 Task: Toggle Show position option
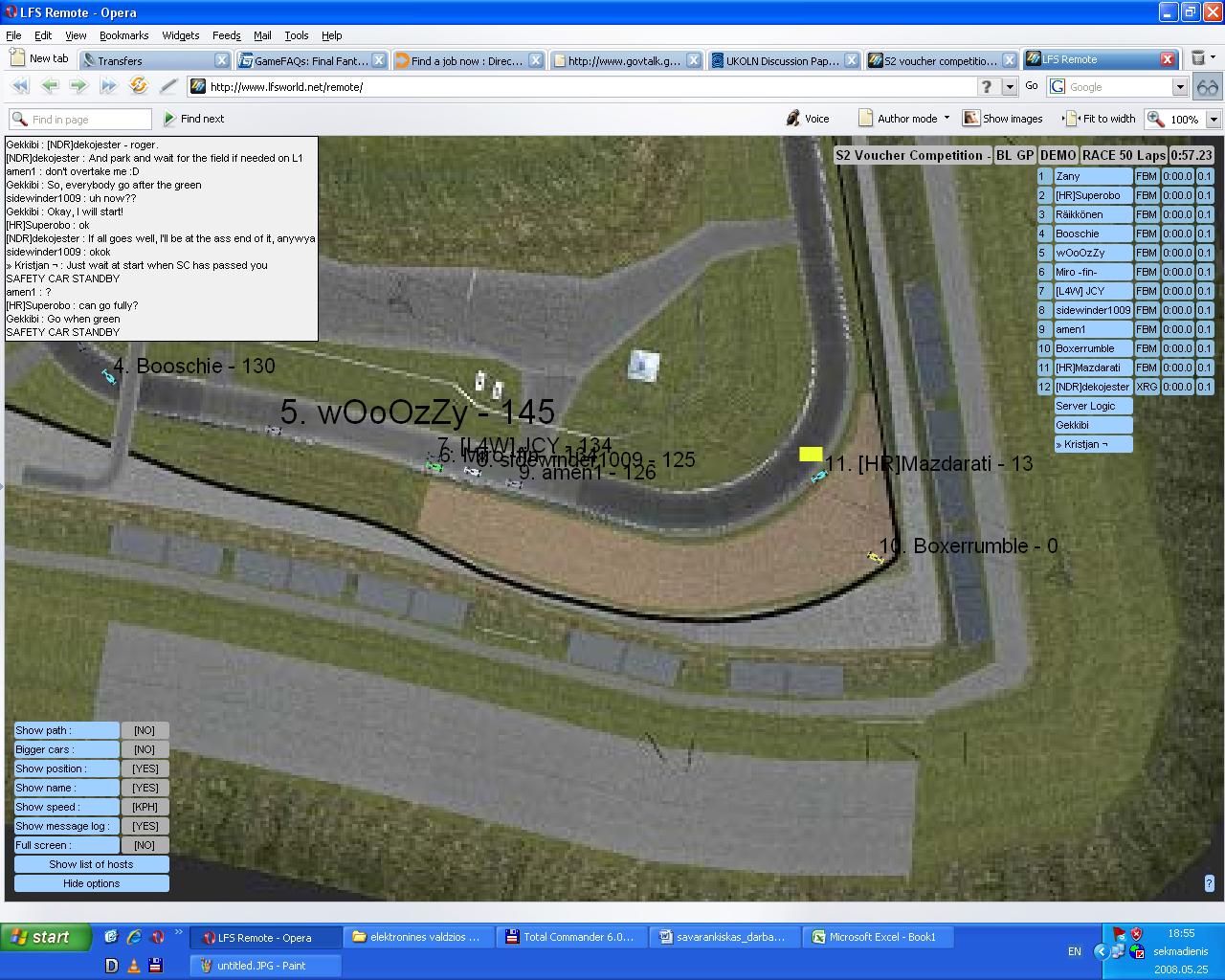pos(145,768)
